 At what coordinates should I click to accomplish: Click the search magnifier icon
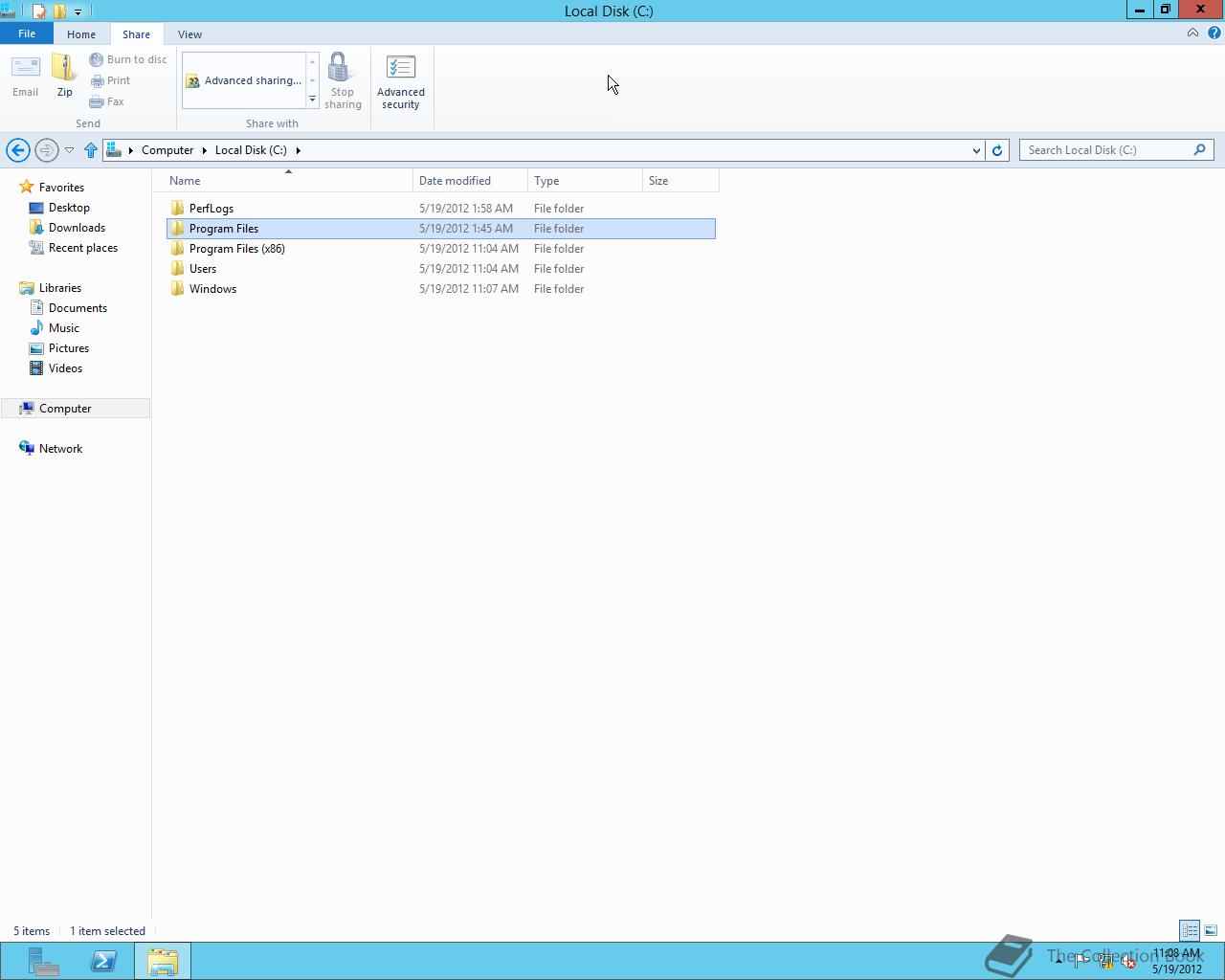click(1199, 150)
